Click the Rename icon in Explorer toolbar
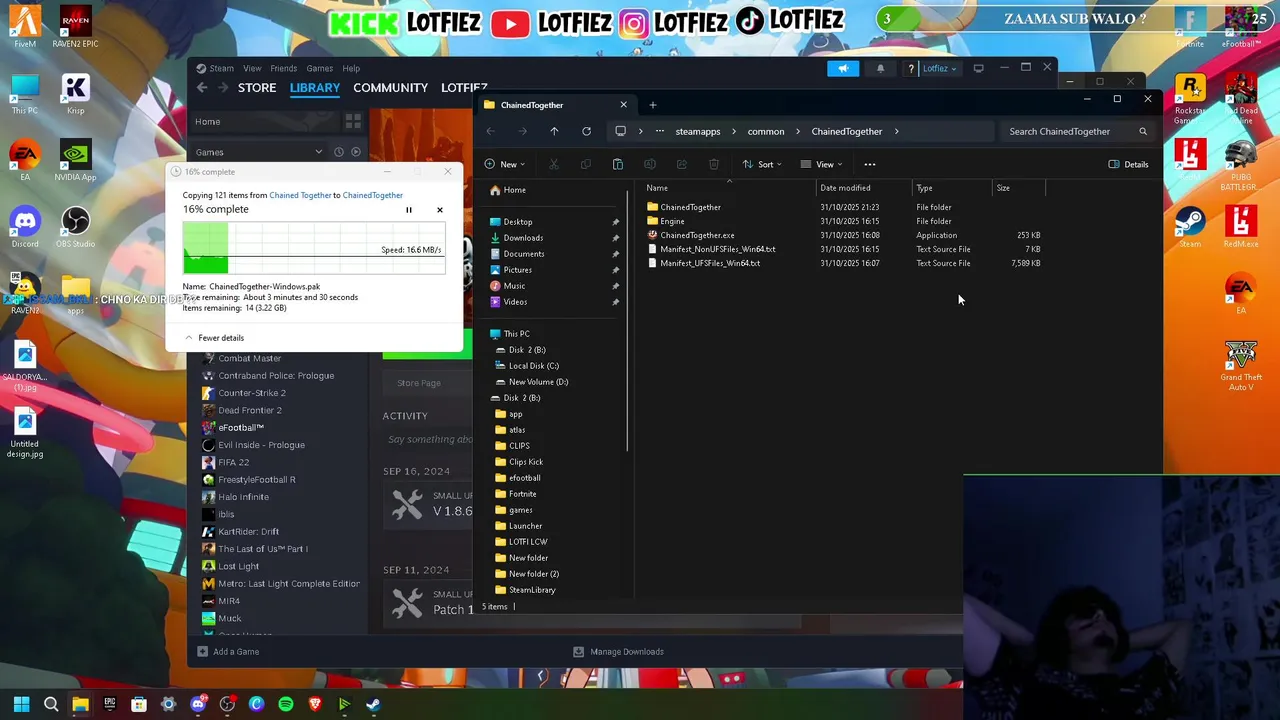 tap(650, 164)
